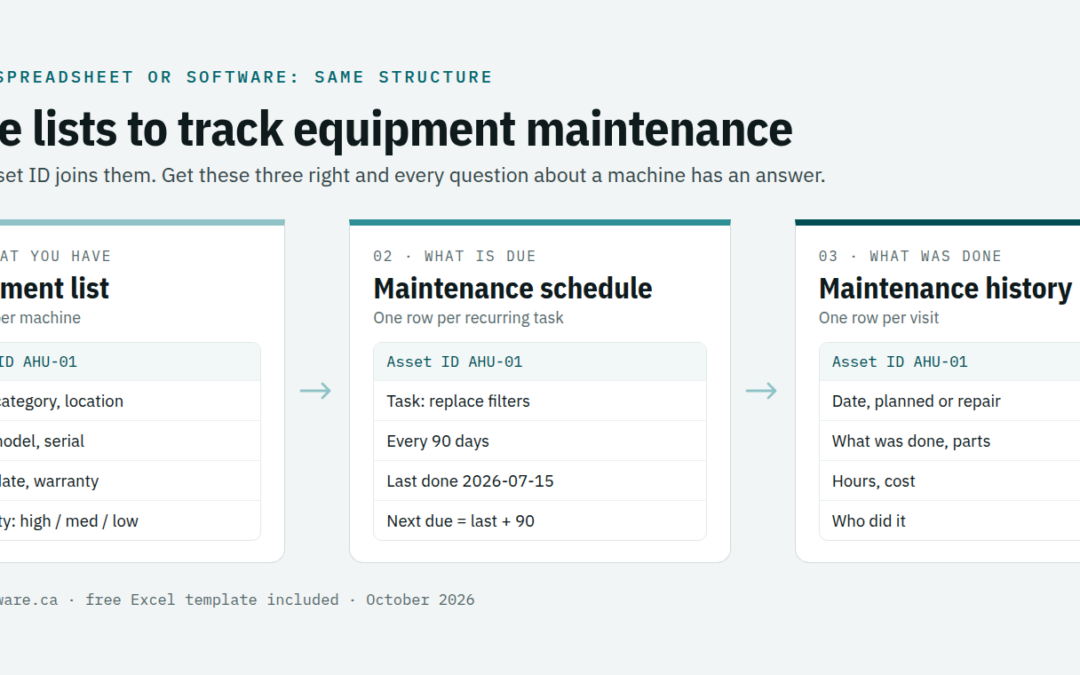Click the 'Maintenance history' card heading
The width and height of the screenshot is (1080, 675).
(x=945, y=289)
